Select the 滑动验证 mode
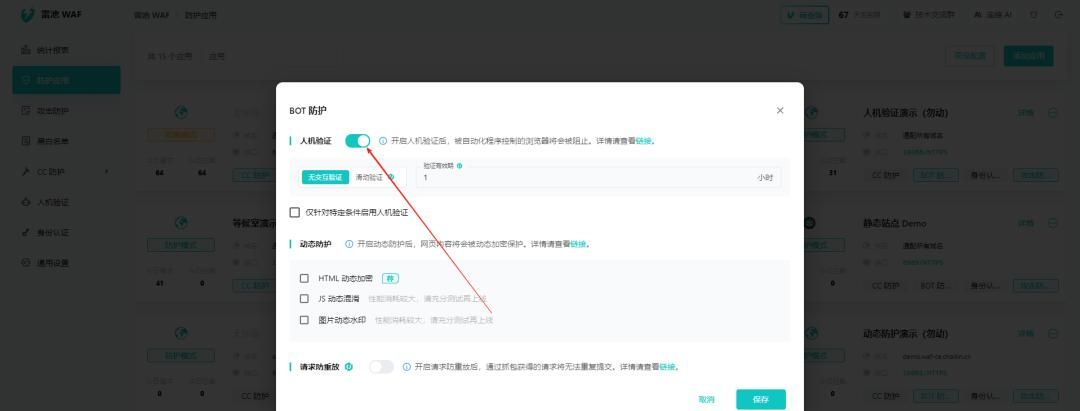 (368, 177)
